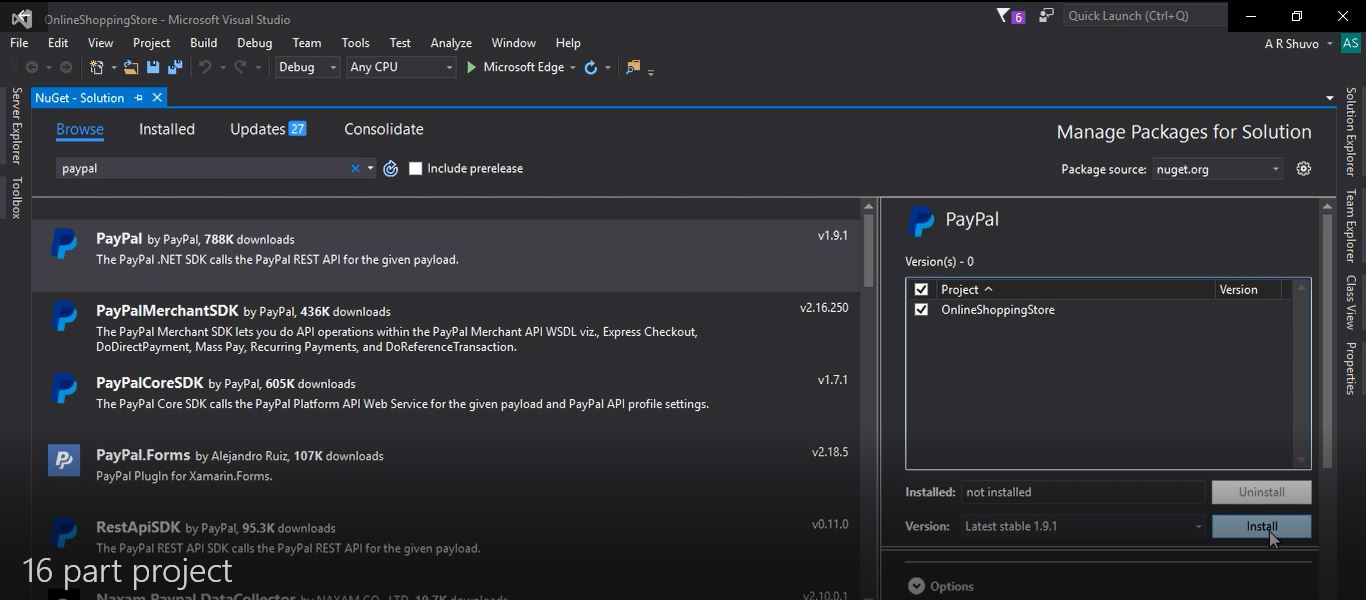Uncheck the OnlineShoppingStore project checkbox
This screenshot has height=600, width=1366.
coord(921,310)
